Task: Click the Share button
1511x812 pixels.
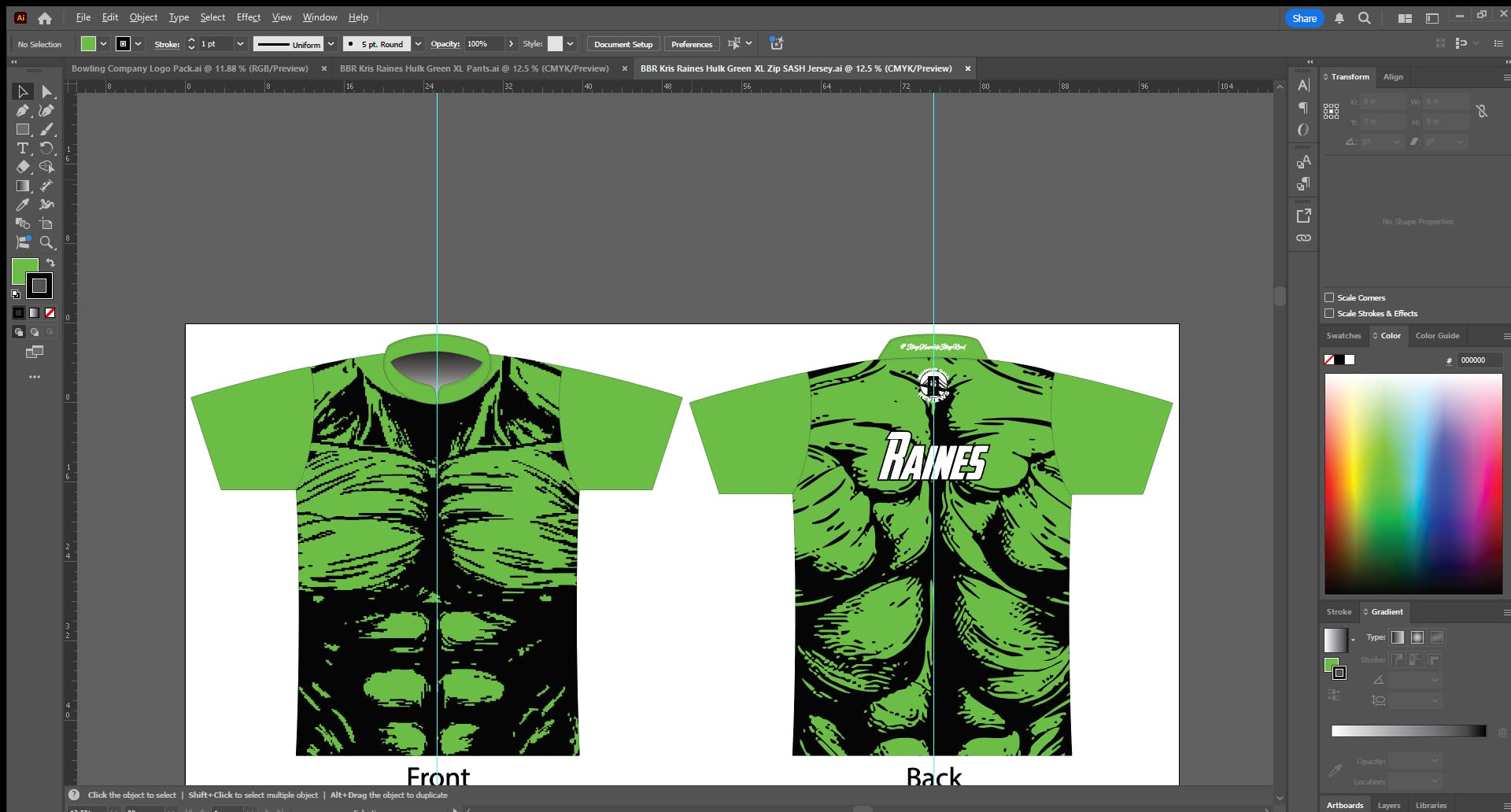Action: 1304,18
